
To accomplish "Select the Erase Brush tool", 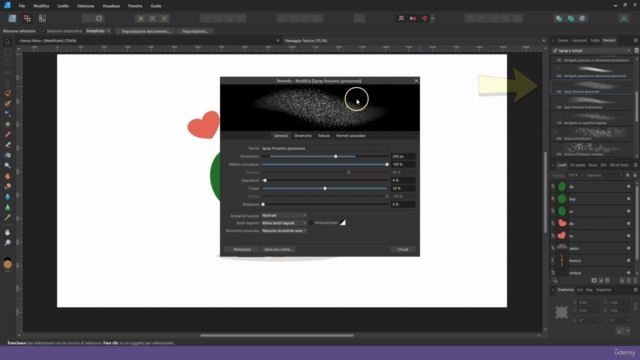I will [7, 145].
